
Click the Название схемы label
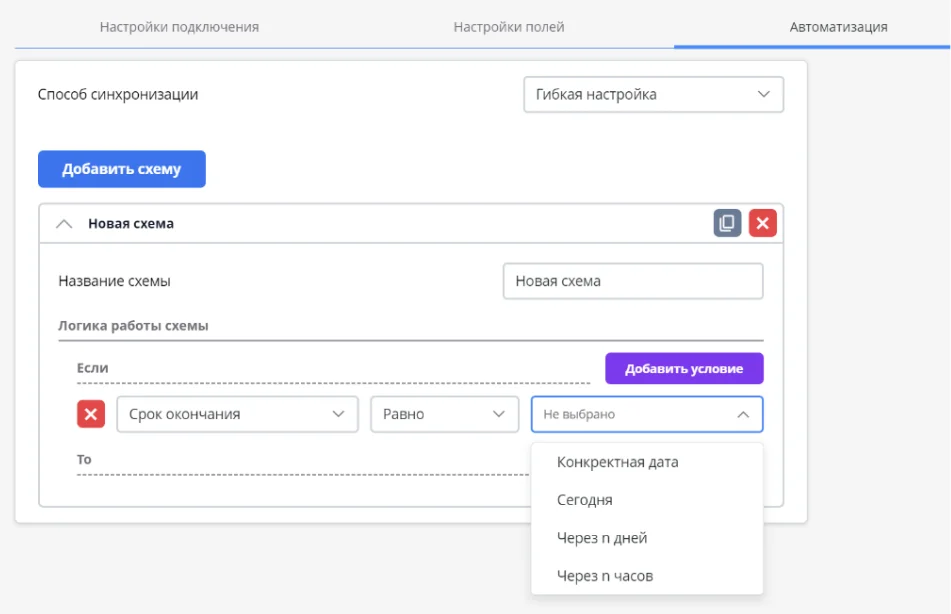(114, 281)
